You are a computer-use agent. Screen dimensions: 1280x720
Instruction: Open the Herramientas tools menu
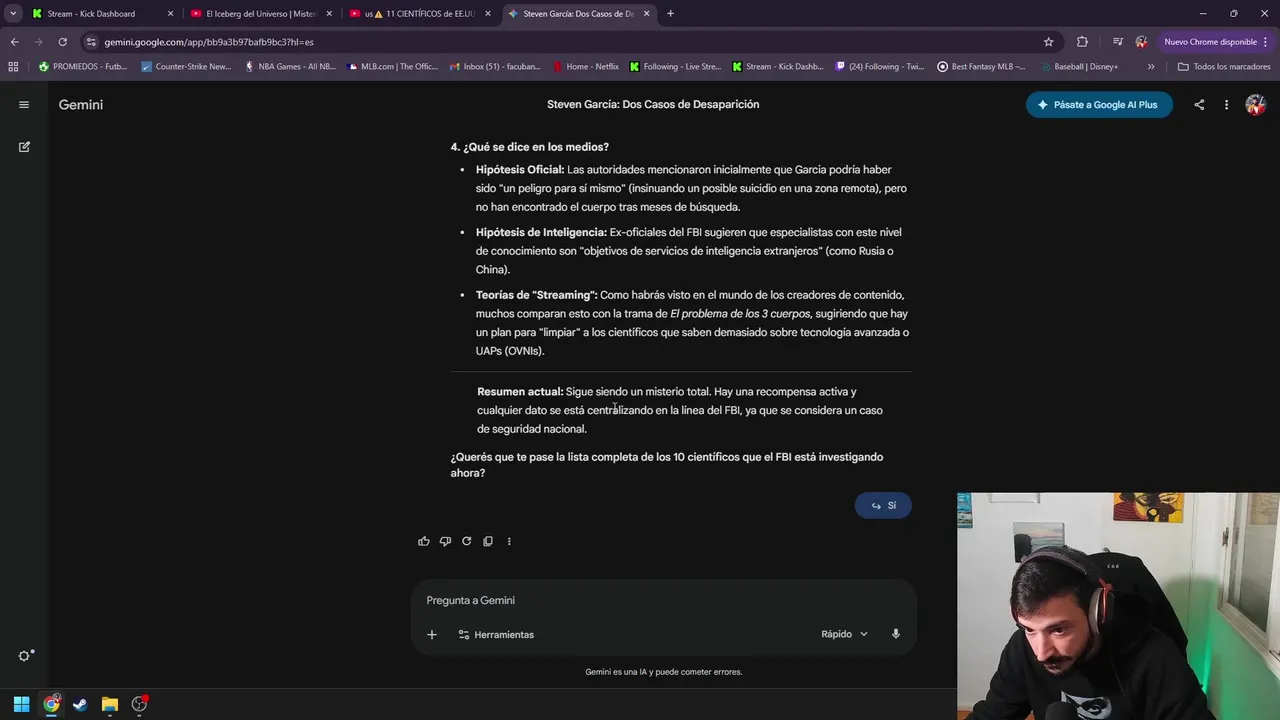click(x=496, y=634)
